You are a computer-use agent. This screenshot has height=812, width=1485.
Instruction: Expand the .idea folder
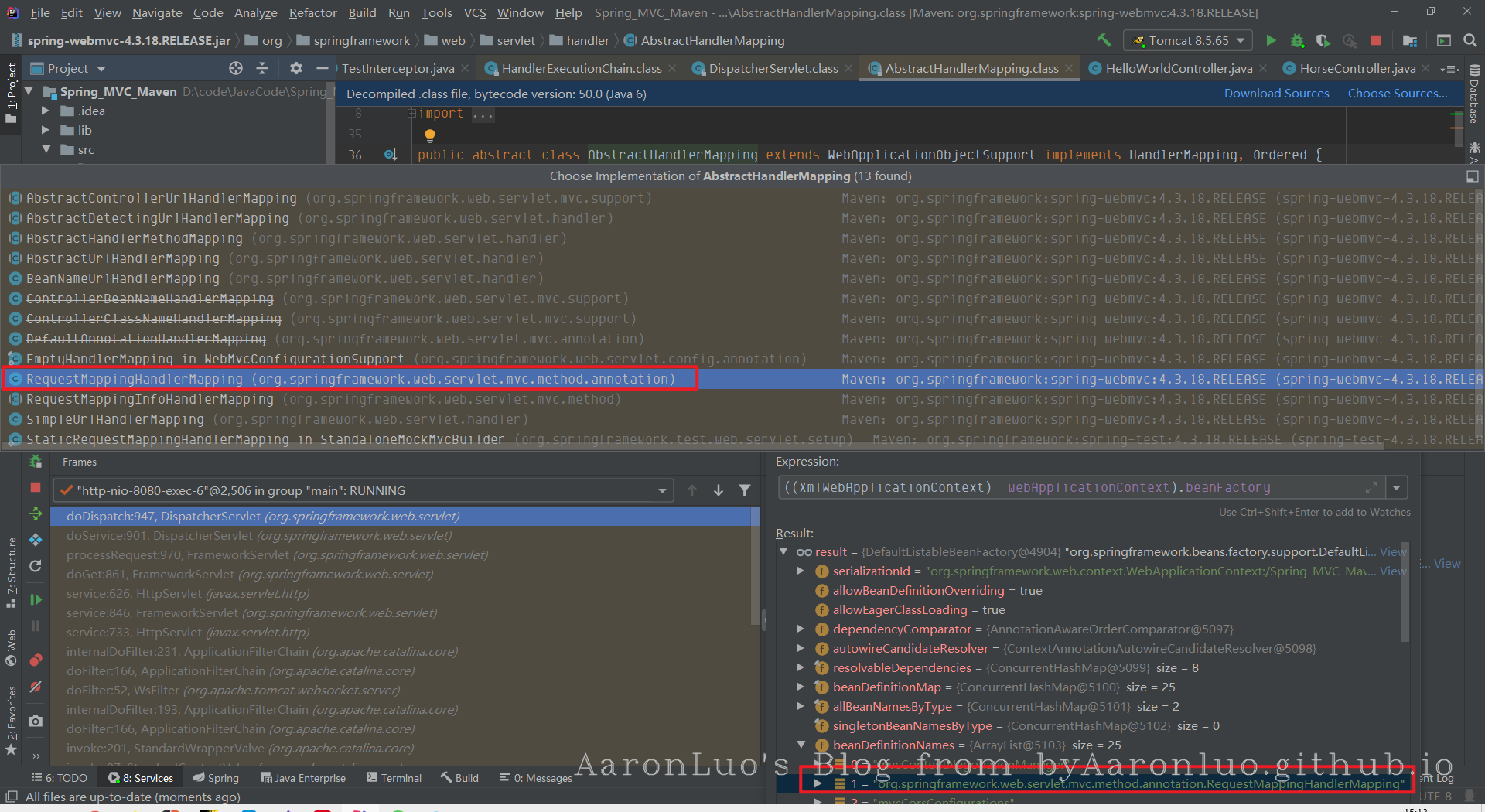(46, 111)
